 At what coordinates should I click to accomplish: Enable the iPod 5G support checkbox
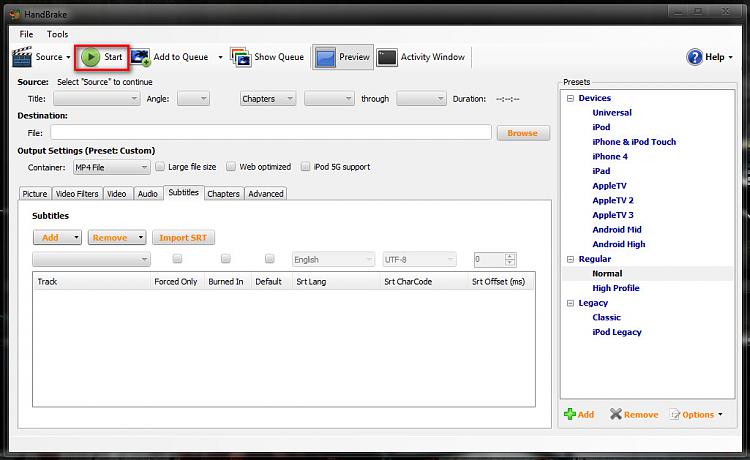(305, 166)
